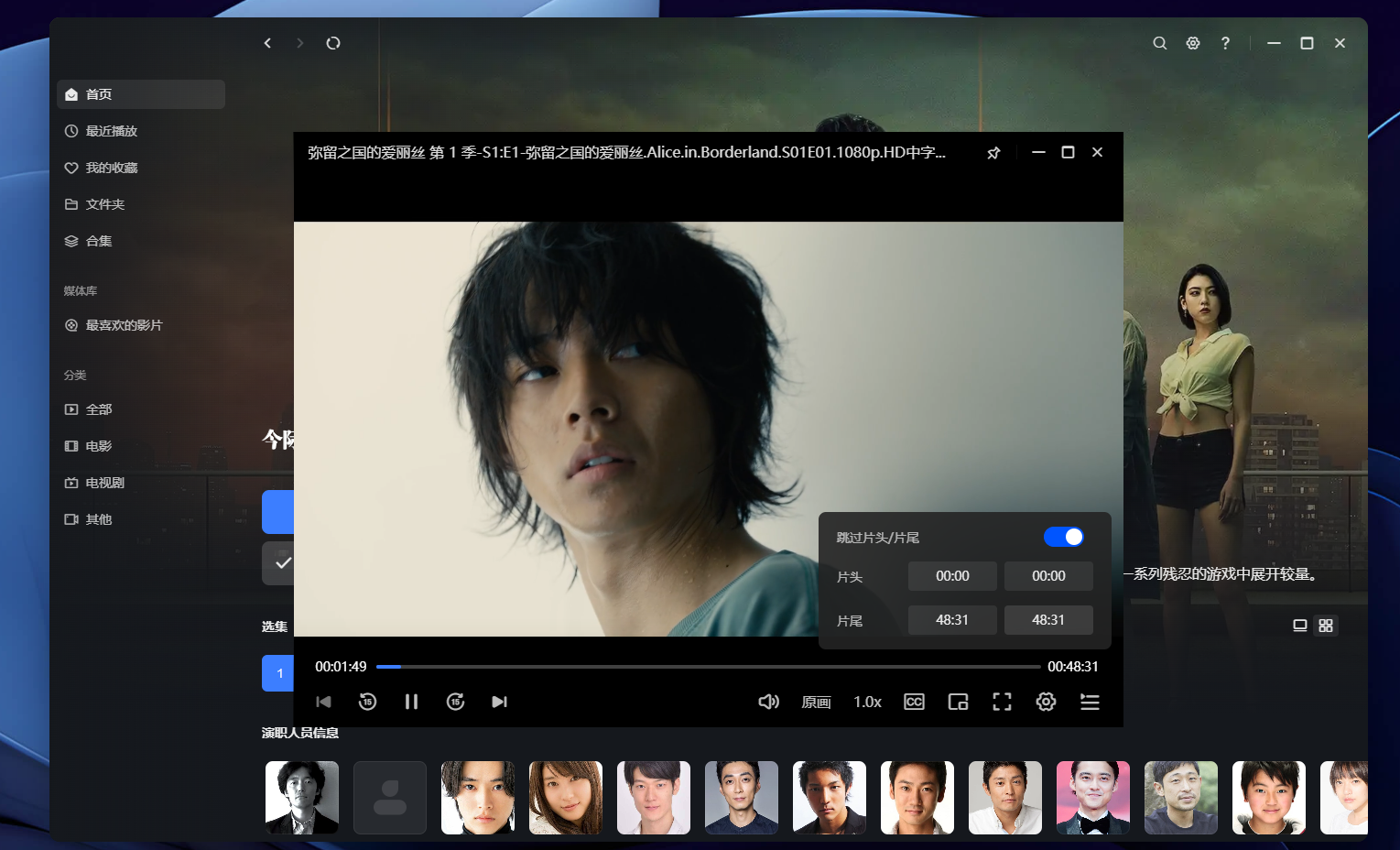Viewport: 1400px width, 850px height.
Task: Skip to the next episode
Action: coord(499,702)
